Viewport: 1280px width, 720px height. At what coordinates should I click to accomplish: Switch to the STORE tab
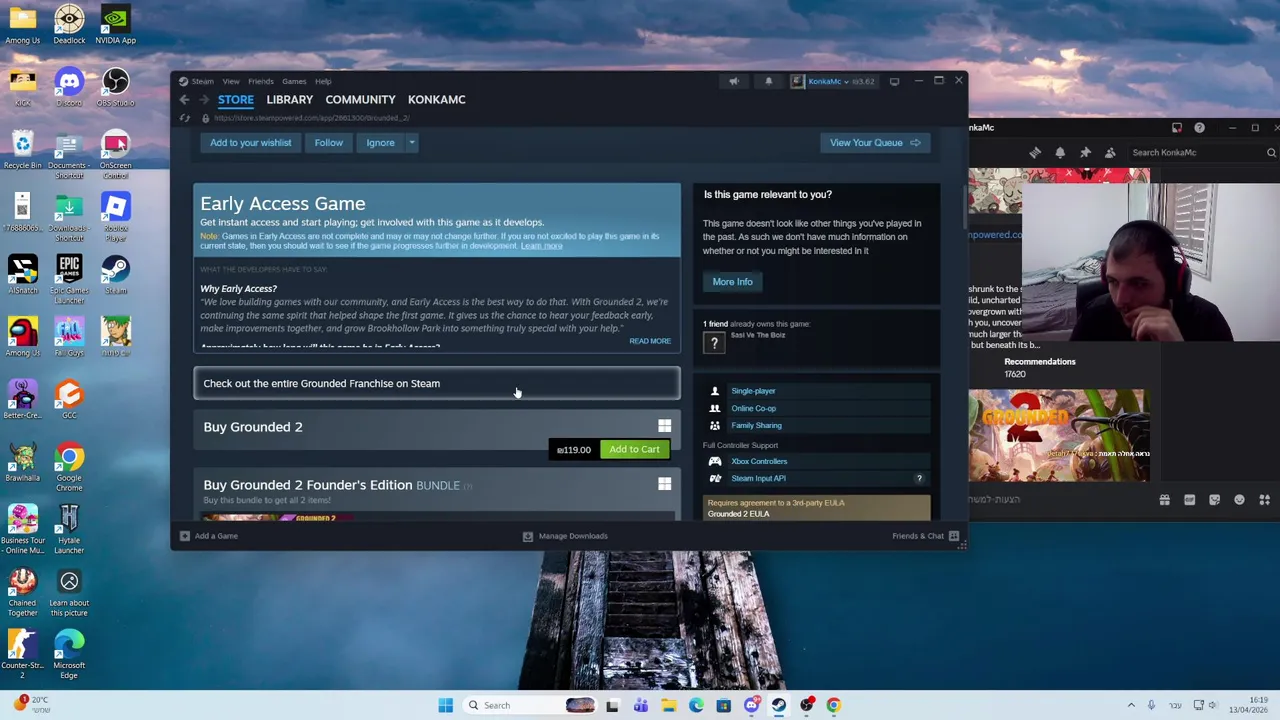point(236,99)
